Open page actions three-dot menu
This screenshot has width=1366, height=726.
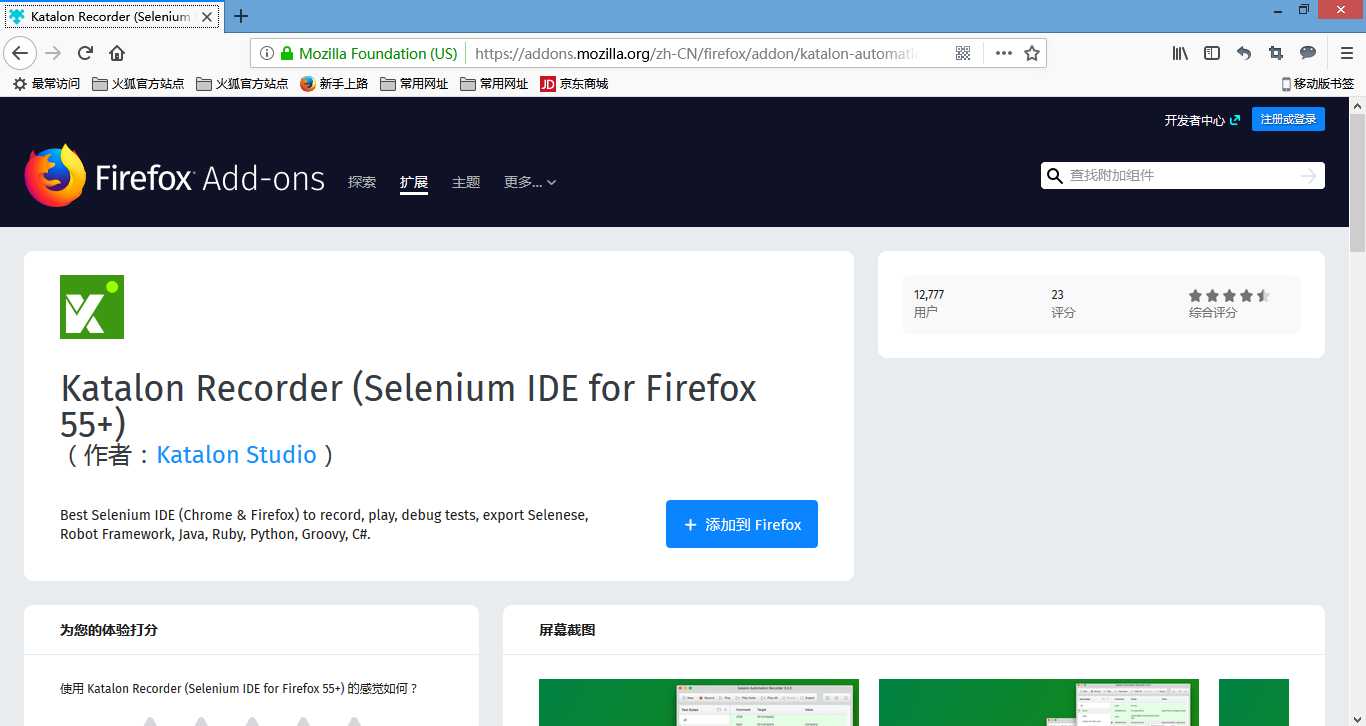click(x=1003, y=53)
